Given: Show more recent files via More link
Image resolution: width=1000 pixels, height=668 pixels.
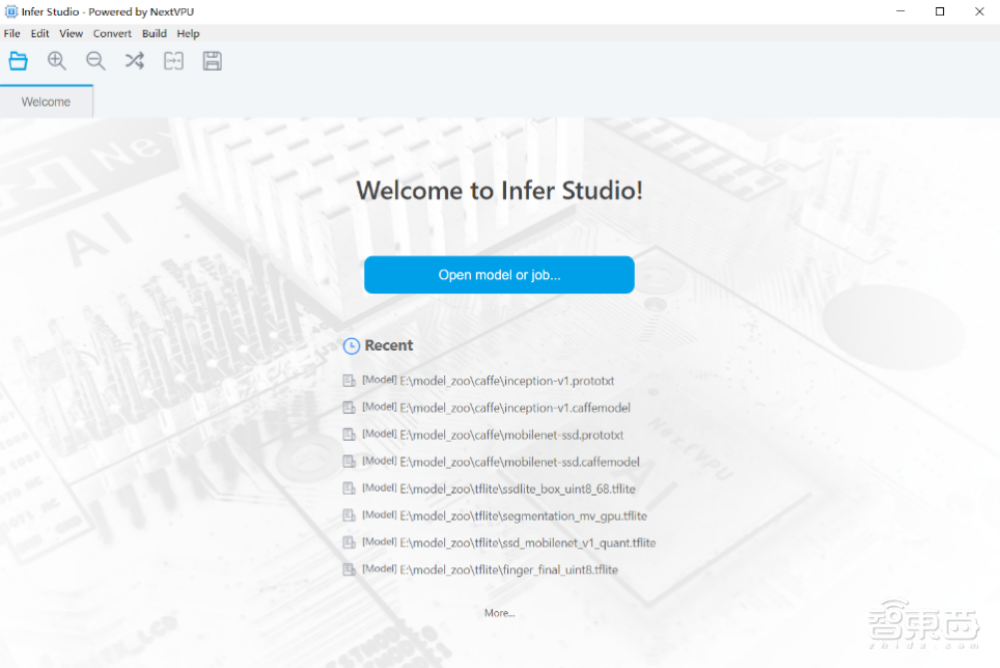Looking at the screenshot, I should coord(499,613).
